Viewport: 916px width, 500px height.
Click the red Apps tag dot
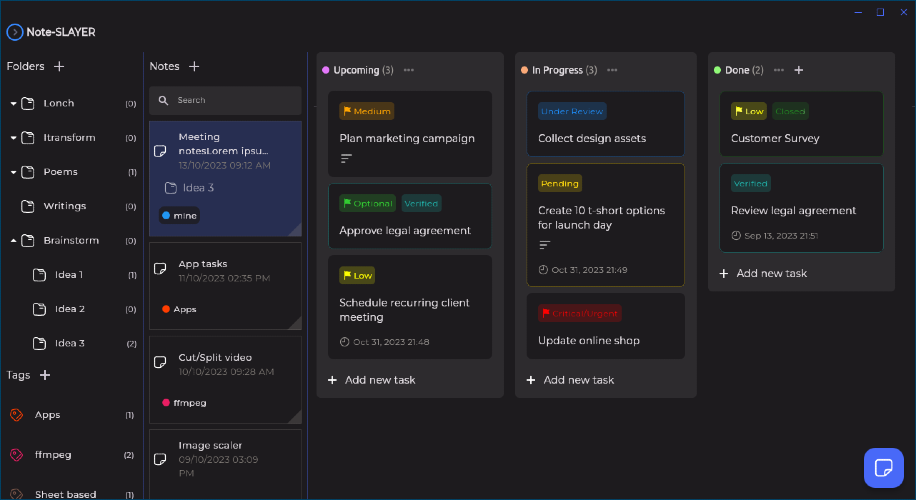click(166, 309)
